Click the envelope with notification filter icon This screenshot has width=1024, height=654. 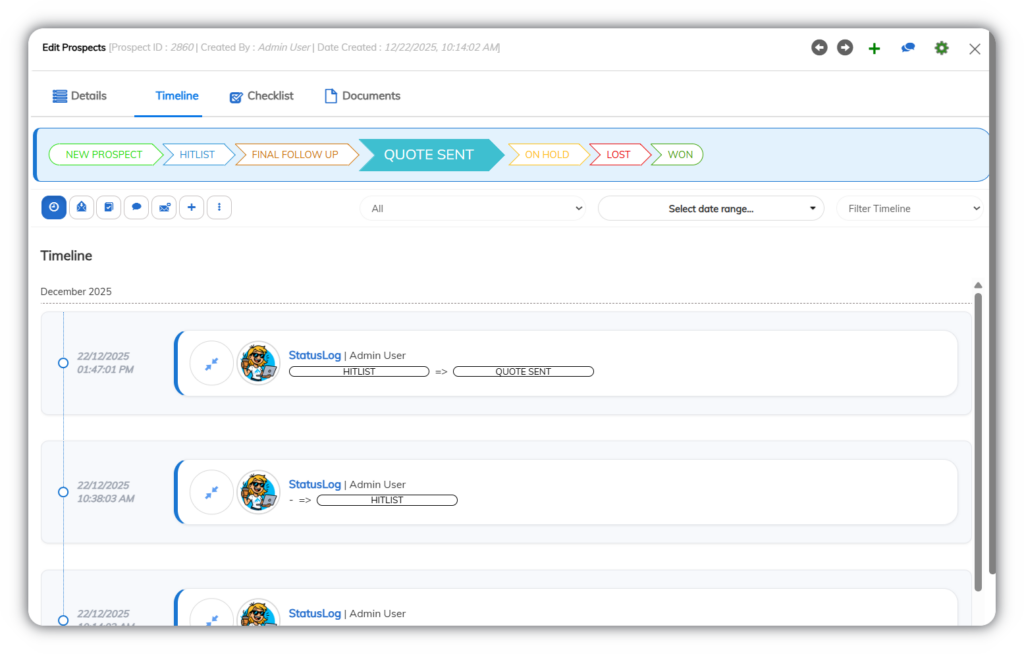click(x=165, y=207)
